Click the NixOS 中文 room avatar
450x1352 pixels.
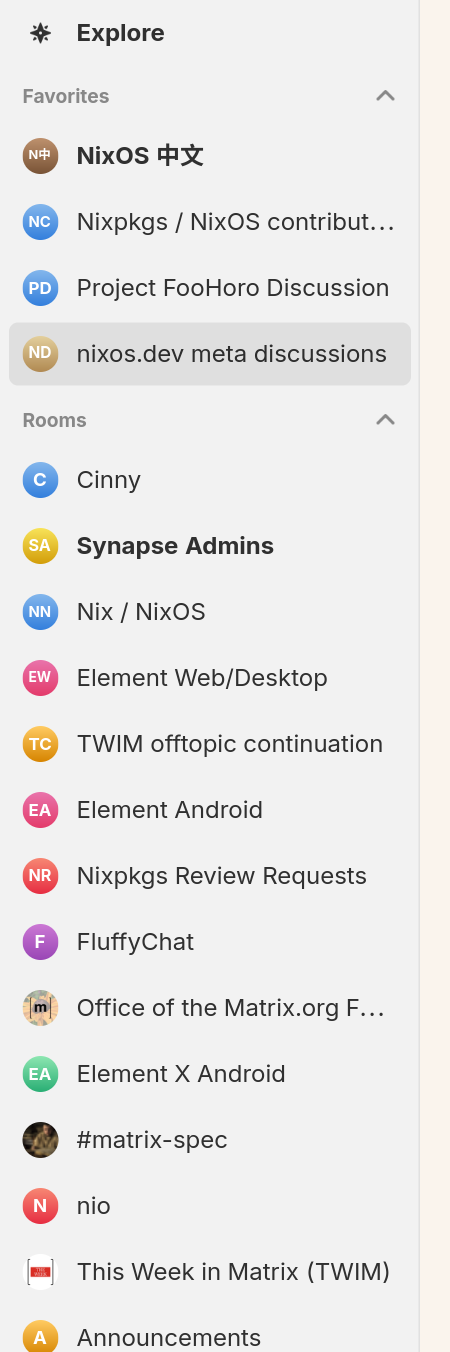tap(40, 156)
